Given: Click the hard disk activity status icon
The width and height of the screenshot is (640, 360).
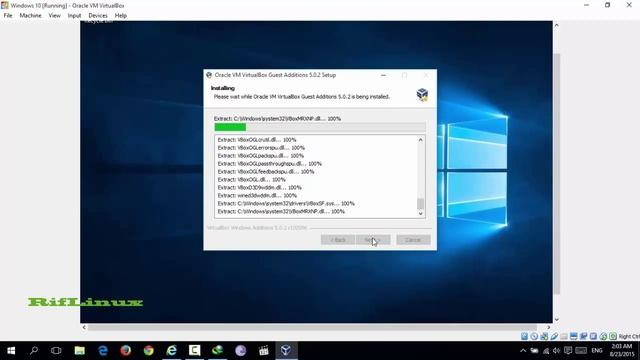Looking at the screenshot, I should pyautogui.click(x=524, y=336).
